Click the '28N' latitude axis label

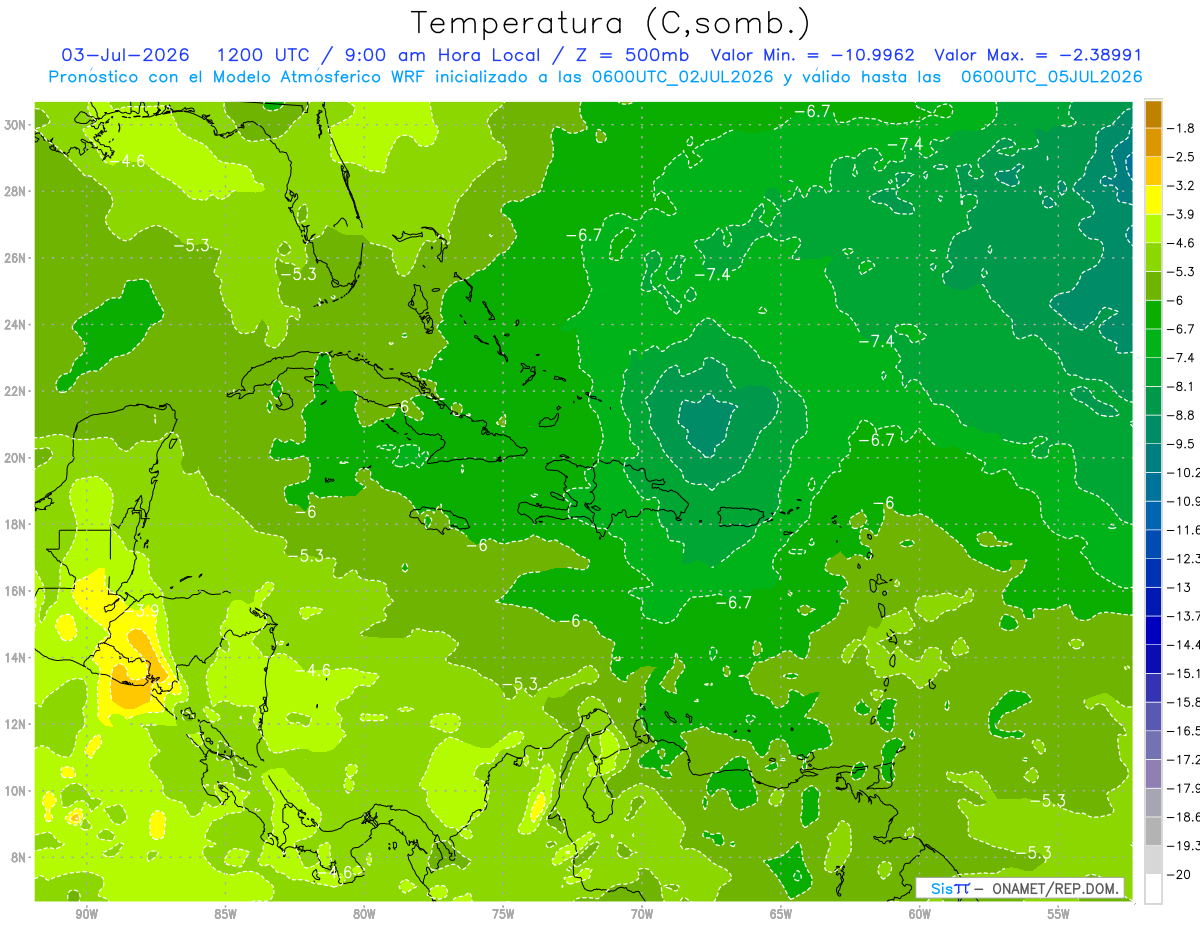click(16, 191)
